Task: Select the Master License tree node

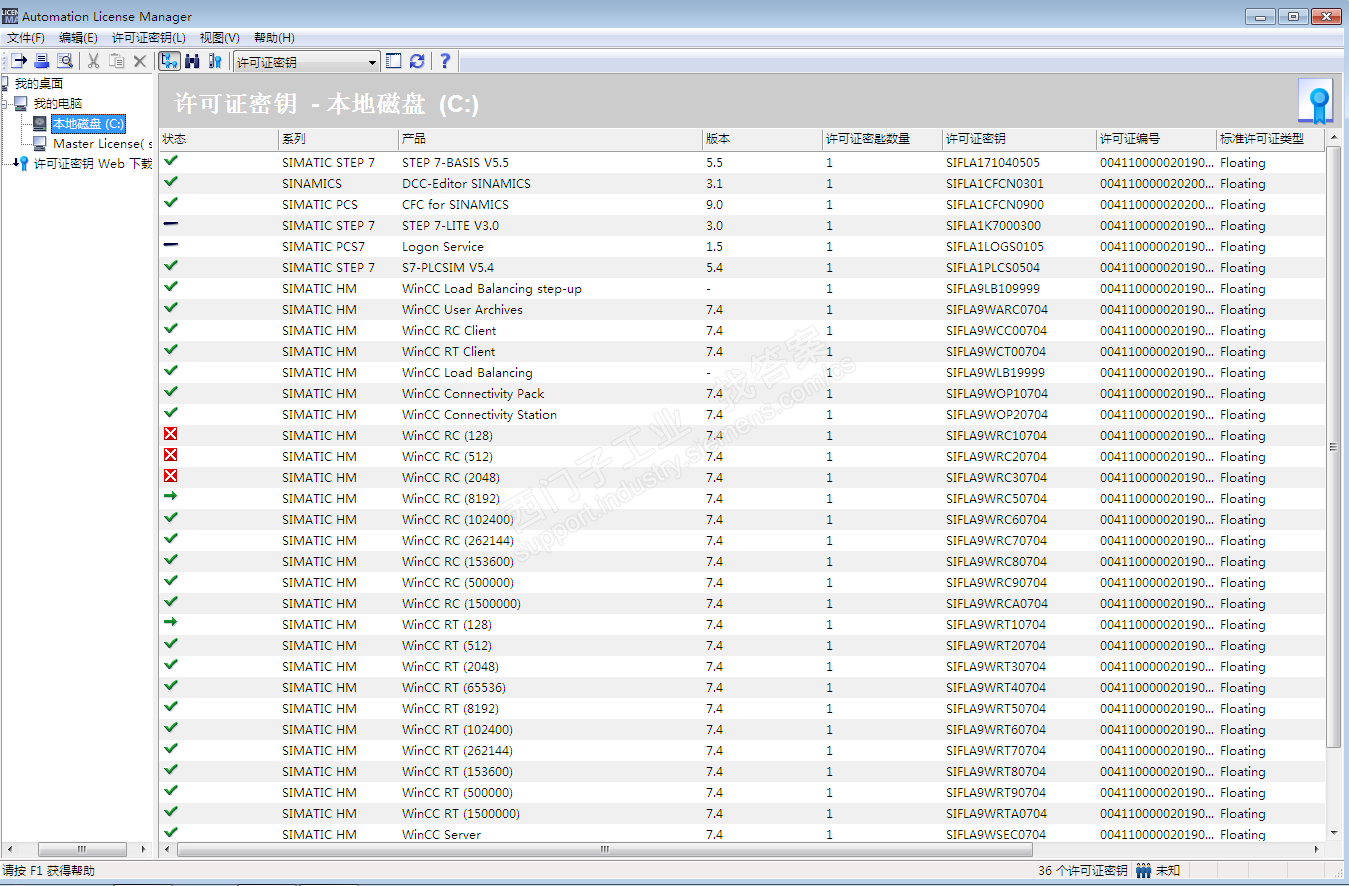Action: 102,144
